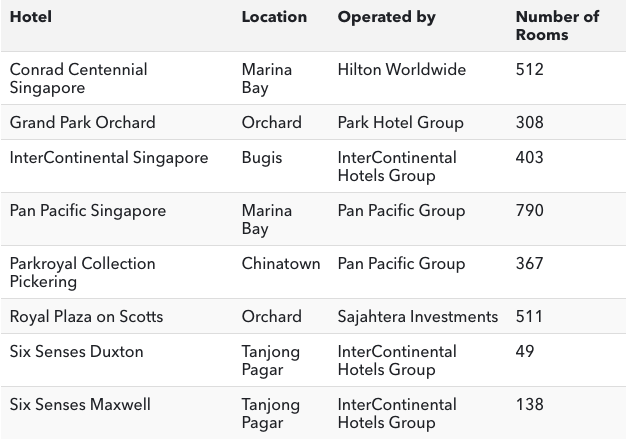Select the 512 rooms value
630x439 pixels.
(x=530, y=70)
